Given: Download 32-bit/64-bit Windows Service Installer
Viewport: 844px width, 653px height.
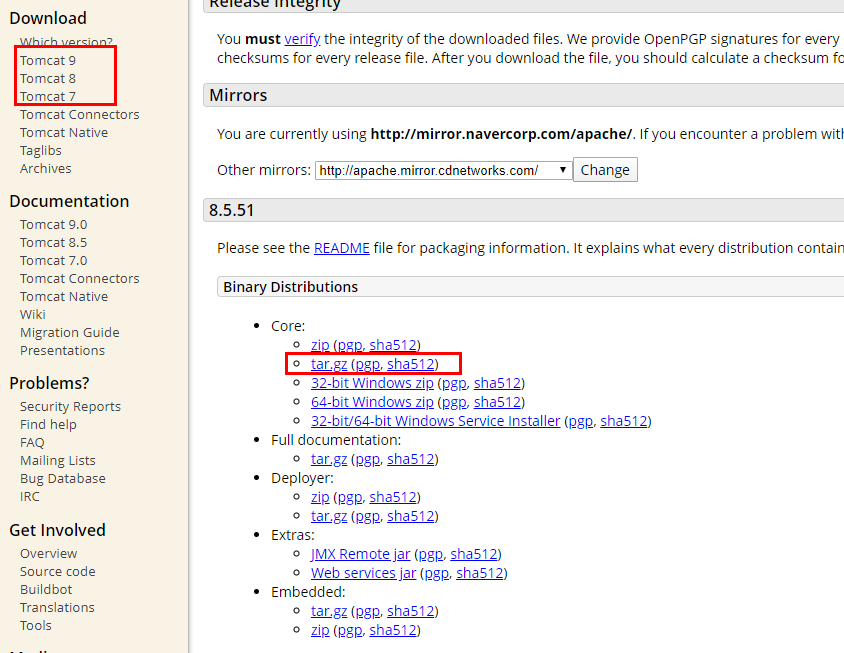Looking at the screenshot, I should 435,421.
